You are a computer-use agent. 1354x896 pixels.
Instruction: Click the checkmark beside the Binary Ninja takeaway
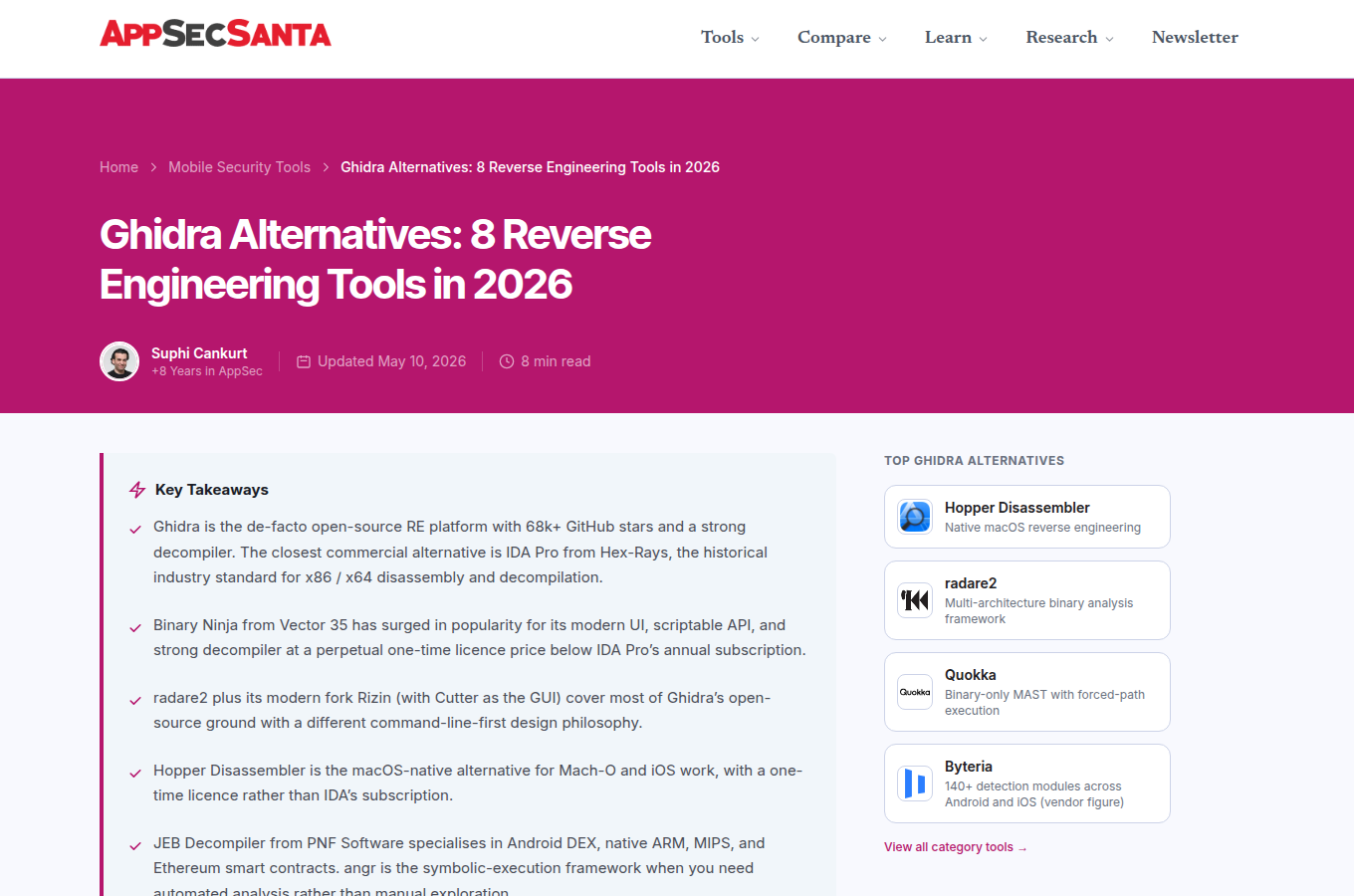(135, 628)
